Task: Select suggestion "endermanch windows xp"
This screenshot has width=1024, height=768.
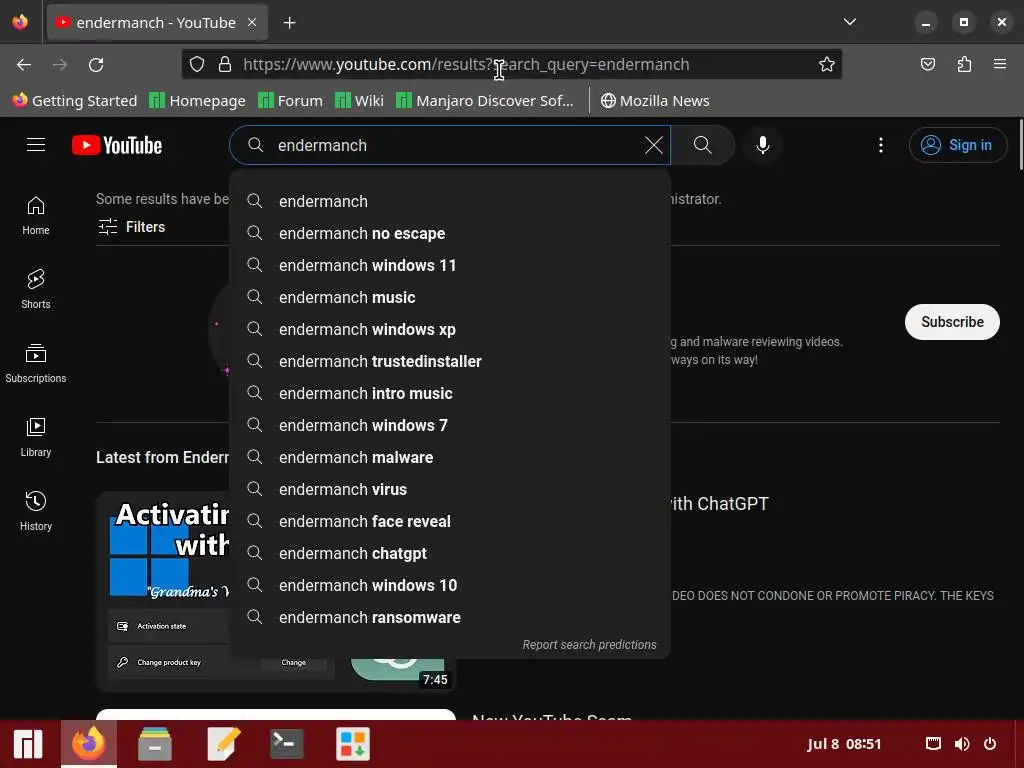Action: click(x=450, y=329)
